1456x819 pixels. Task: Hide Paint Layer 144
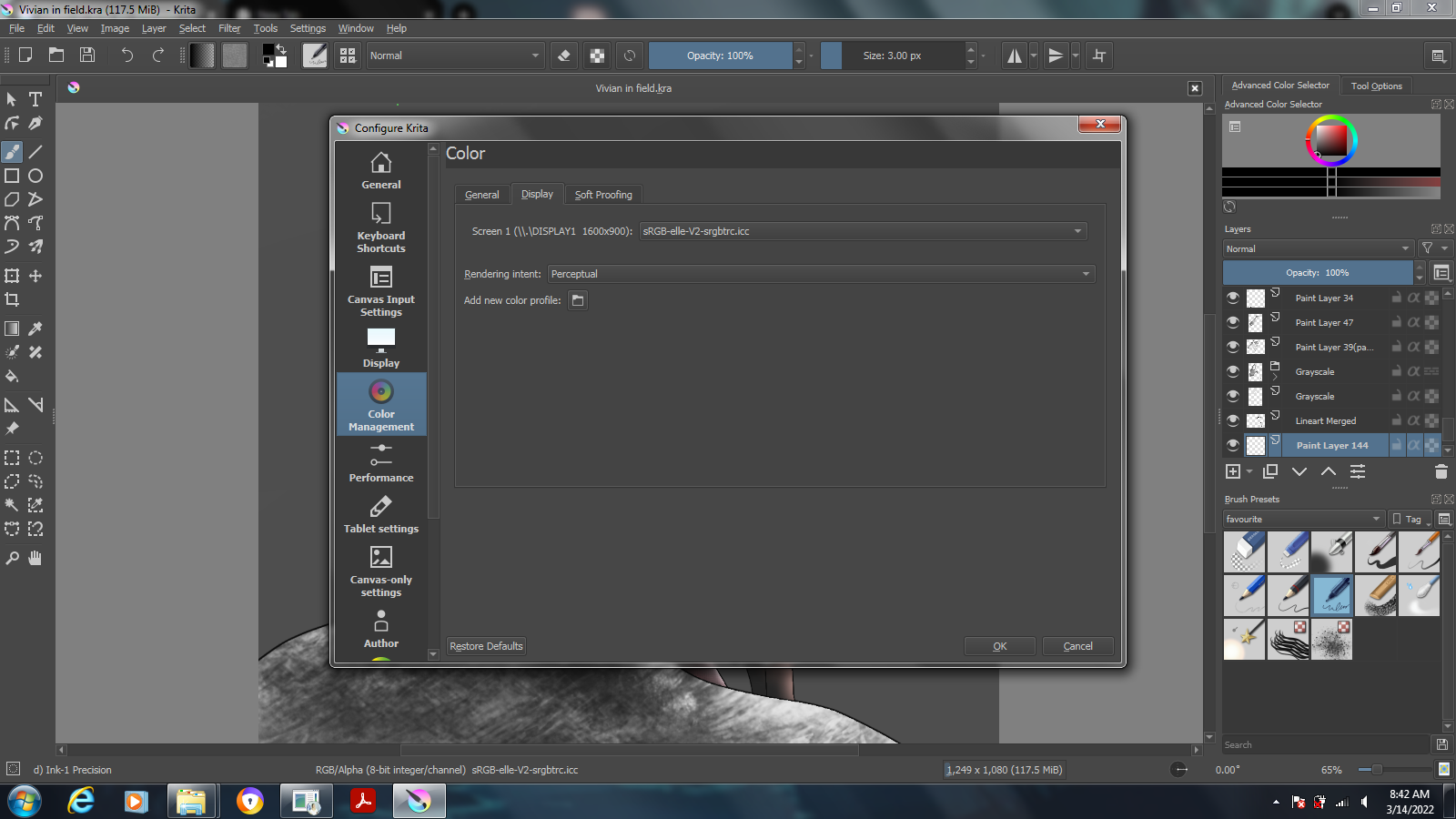tap(1233, 445)
